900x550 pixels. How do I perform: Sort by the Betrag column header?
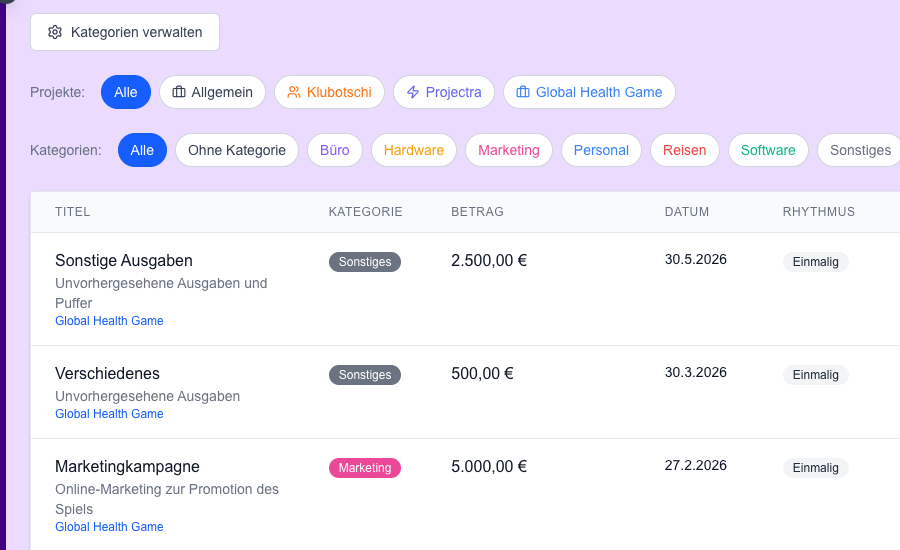pos(477,212)
